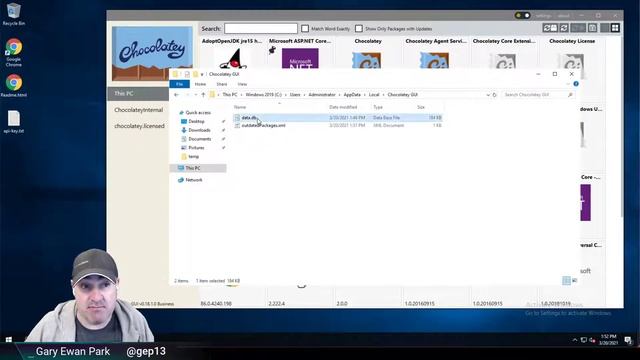Click Windows 2019 (C:) breadcrumb
This screenshot has width=640, height=360.
pos(264,95)
